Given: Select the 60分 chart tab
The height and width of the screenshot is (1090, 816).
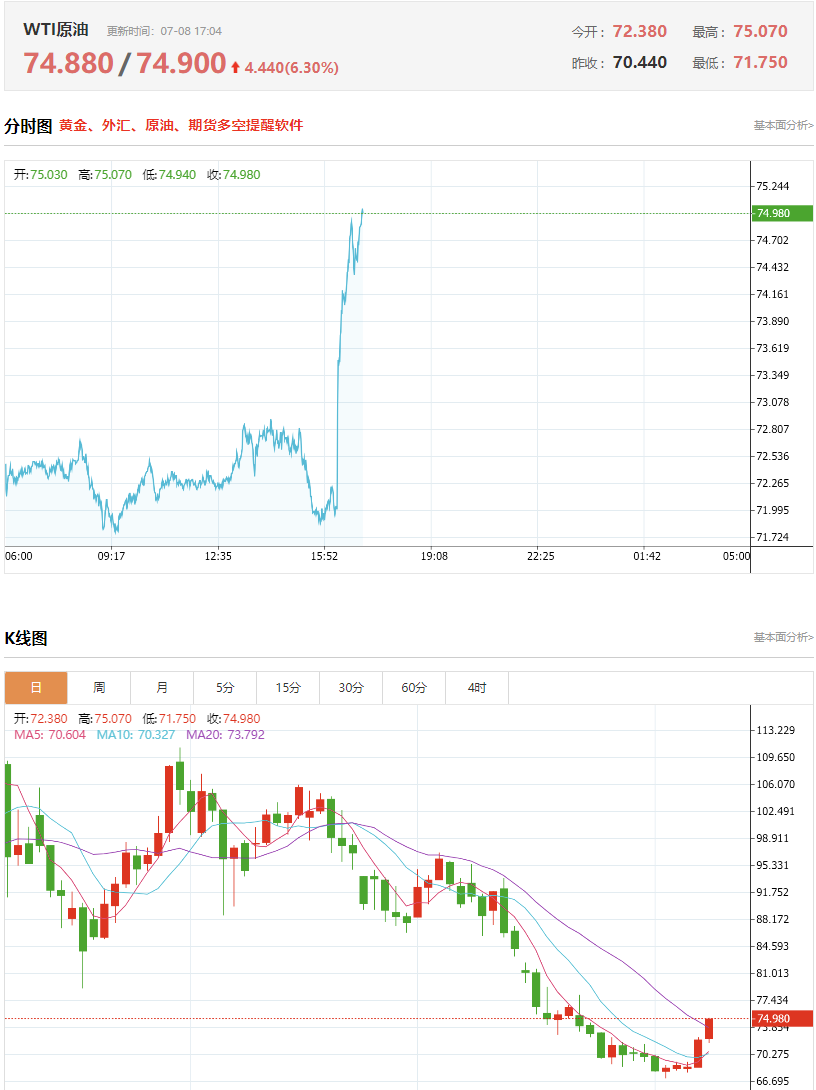Looking at the screenshot, I should point(414,688).
